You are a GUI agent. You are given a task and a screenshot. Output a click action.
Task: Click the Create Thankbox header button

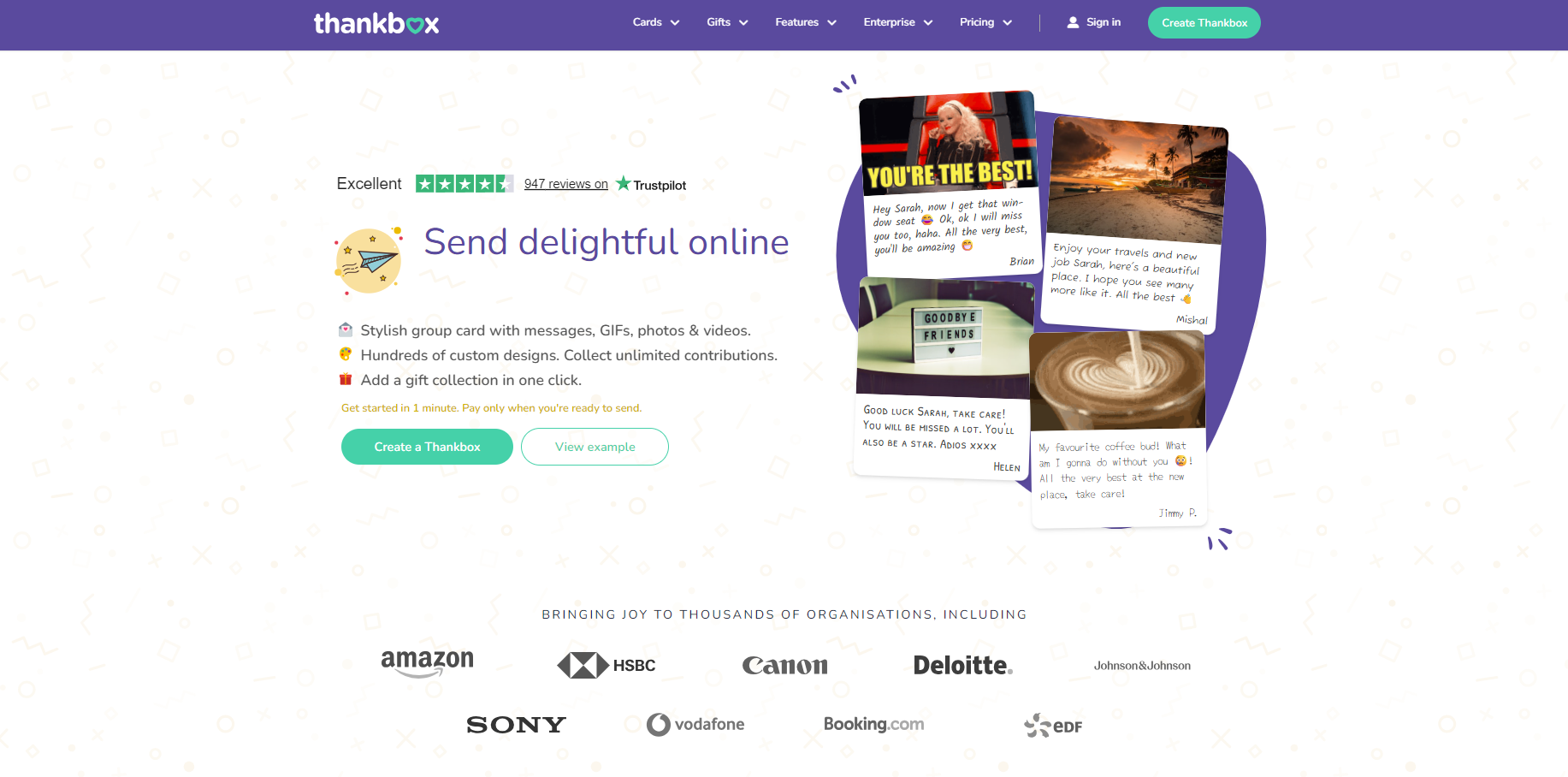coord(1204,23)
